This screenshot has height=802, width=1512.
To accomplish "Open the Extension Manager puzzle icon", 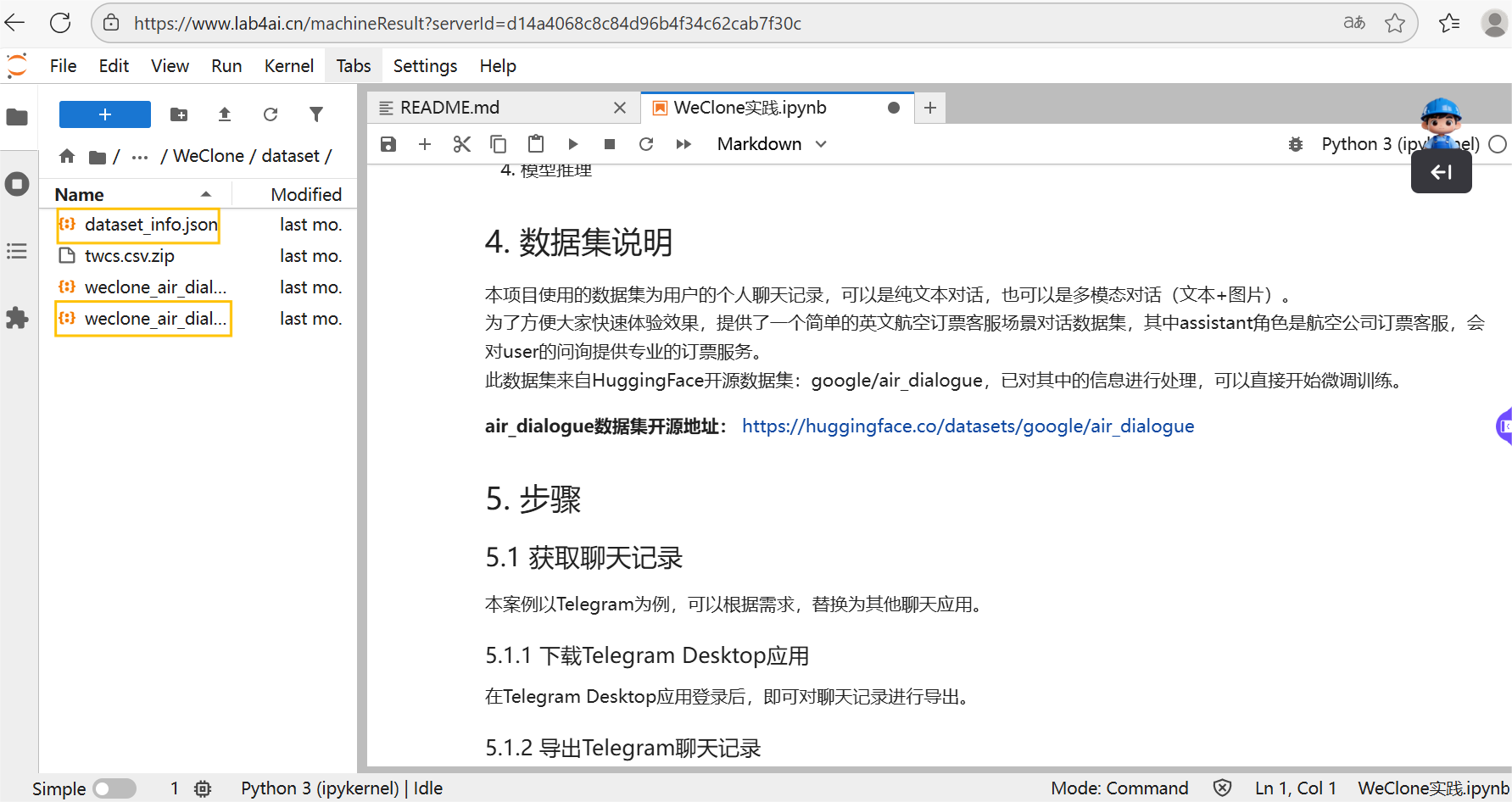I will (x=17, y=318).
